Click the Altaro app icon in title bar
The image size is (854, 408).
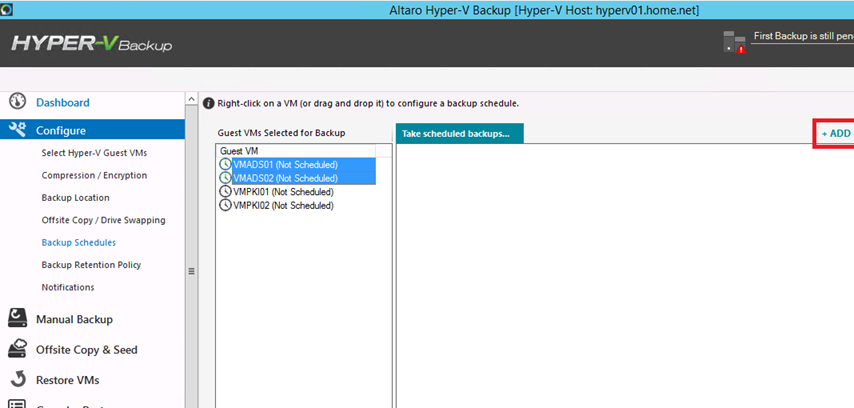(x=7, y=9)
